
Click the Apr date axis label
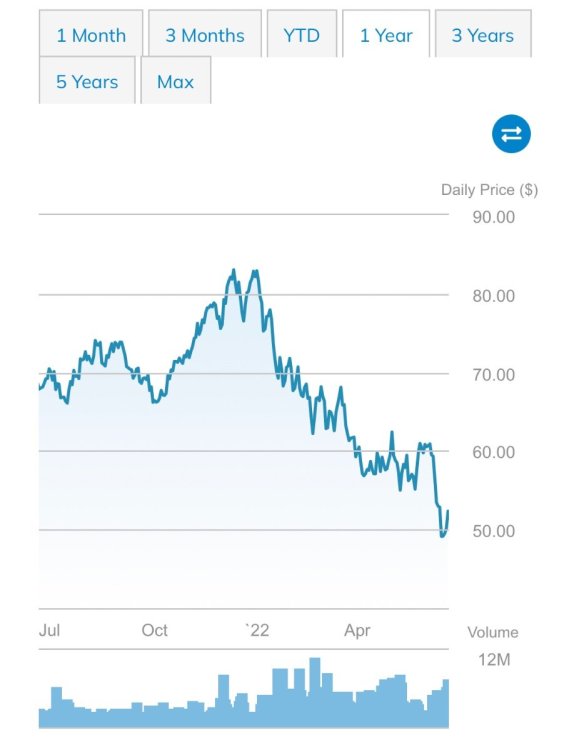(x=357, y=630)
